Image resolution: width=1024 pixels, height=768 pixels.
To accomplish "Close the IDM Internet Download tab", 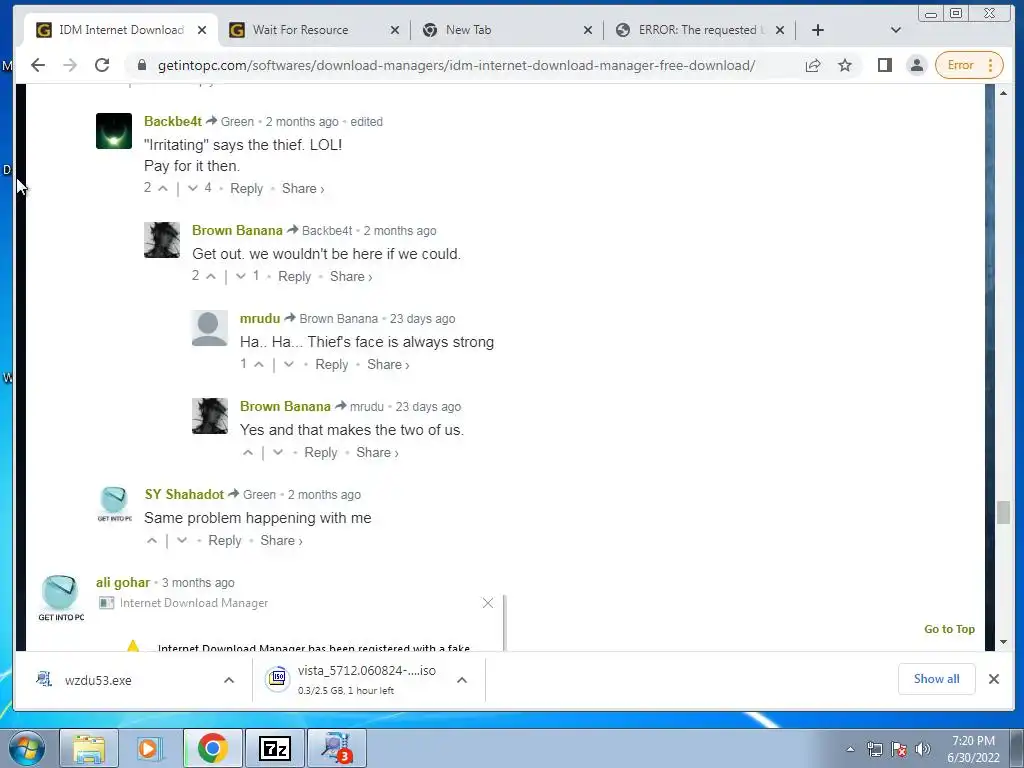I will click(202, 30).
